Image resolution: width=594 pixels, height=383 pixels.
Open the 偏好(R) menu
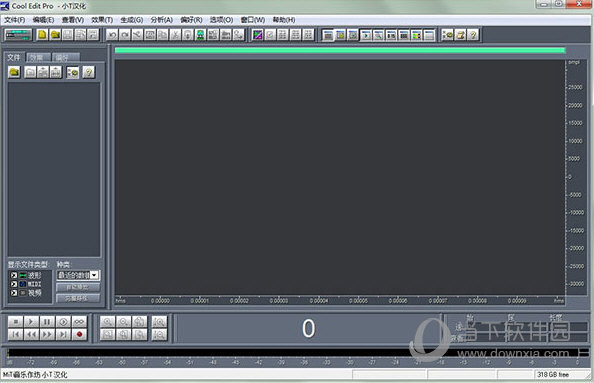tap(191, 20)
